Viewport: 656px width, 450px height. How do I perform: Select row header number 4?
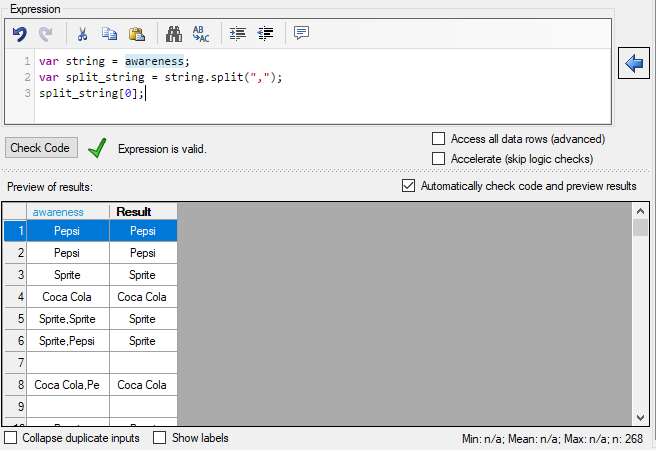pos(15,297)
